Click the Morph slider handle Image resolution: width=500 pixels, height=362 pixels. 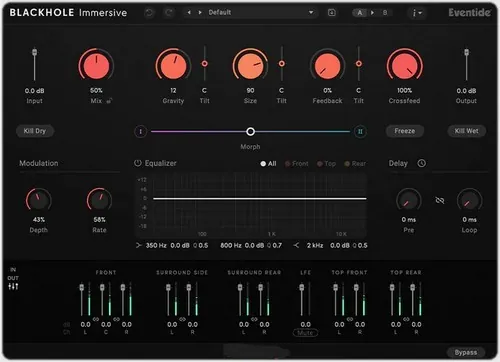click(250, 132)
